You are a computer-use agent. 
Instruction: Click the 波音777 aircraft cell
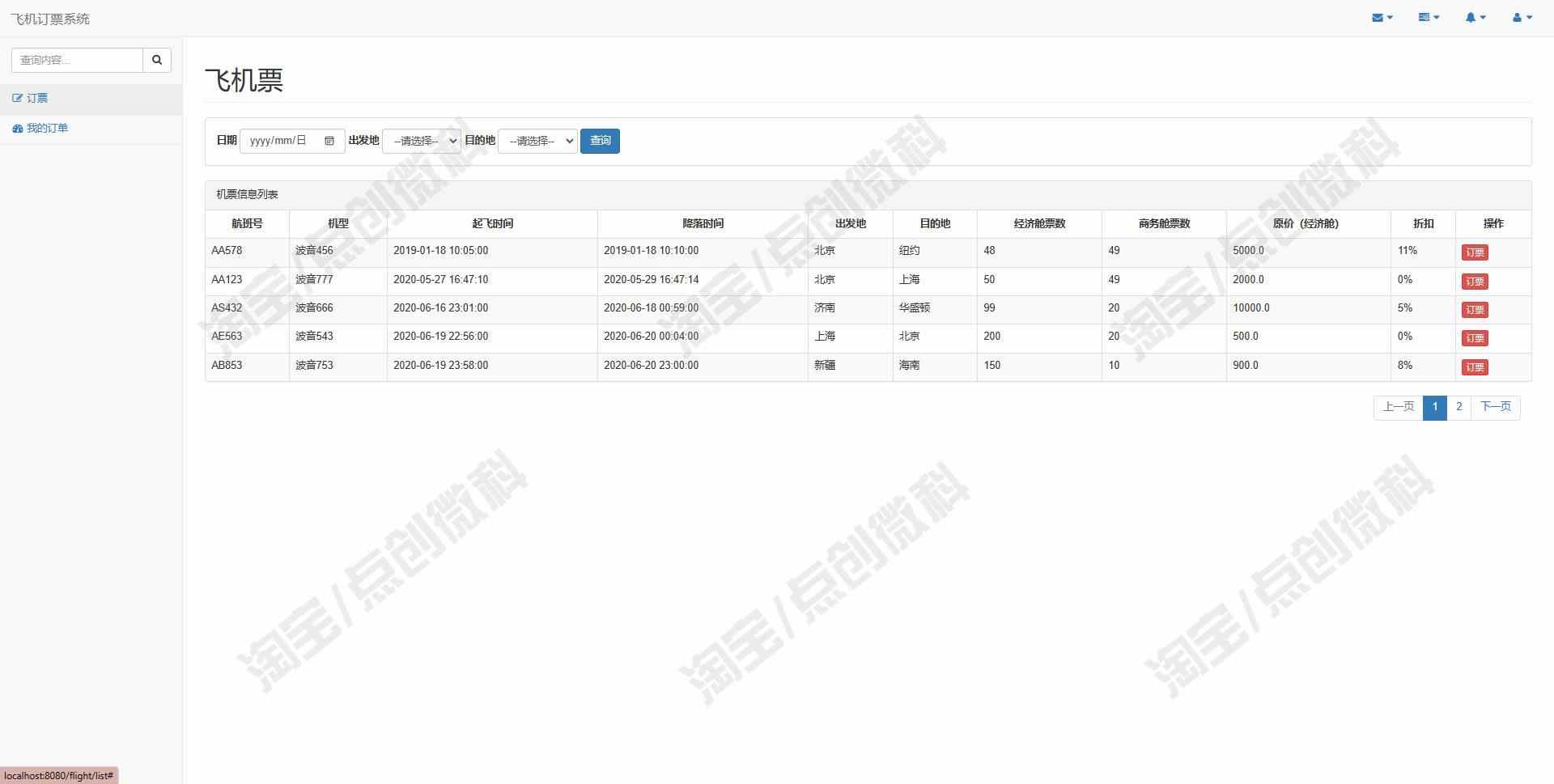[x=338, y=281]
